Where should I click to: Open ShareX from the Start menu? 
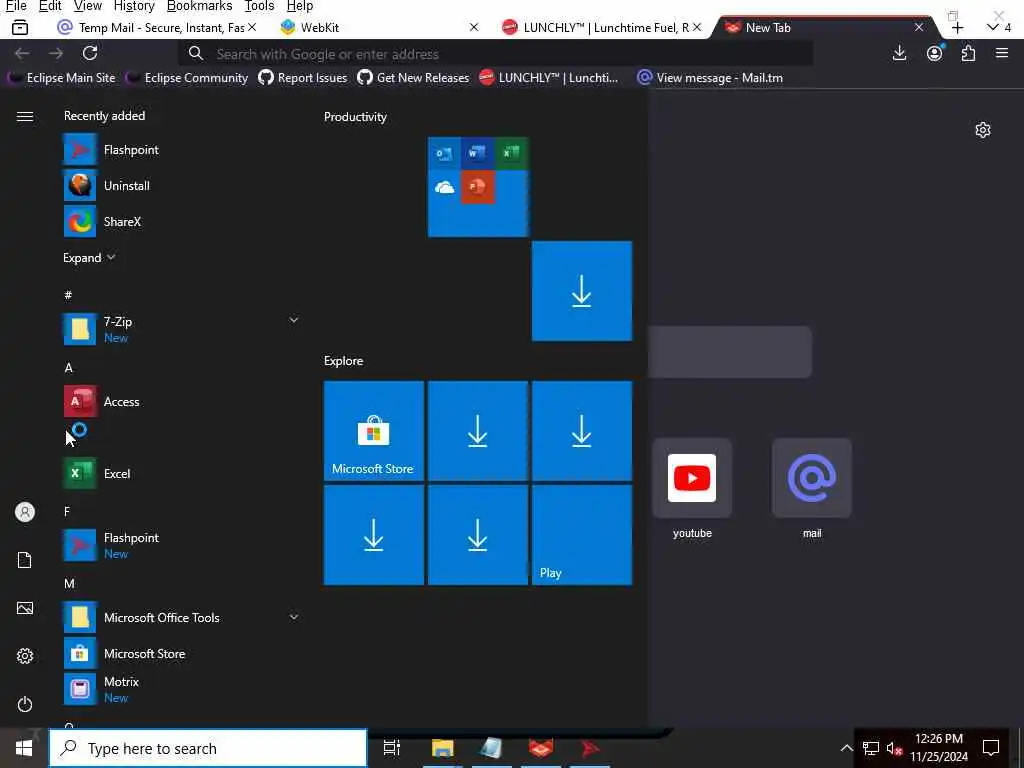180,222
